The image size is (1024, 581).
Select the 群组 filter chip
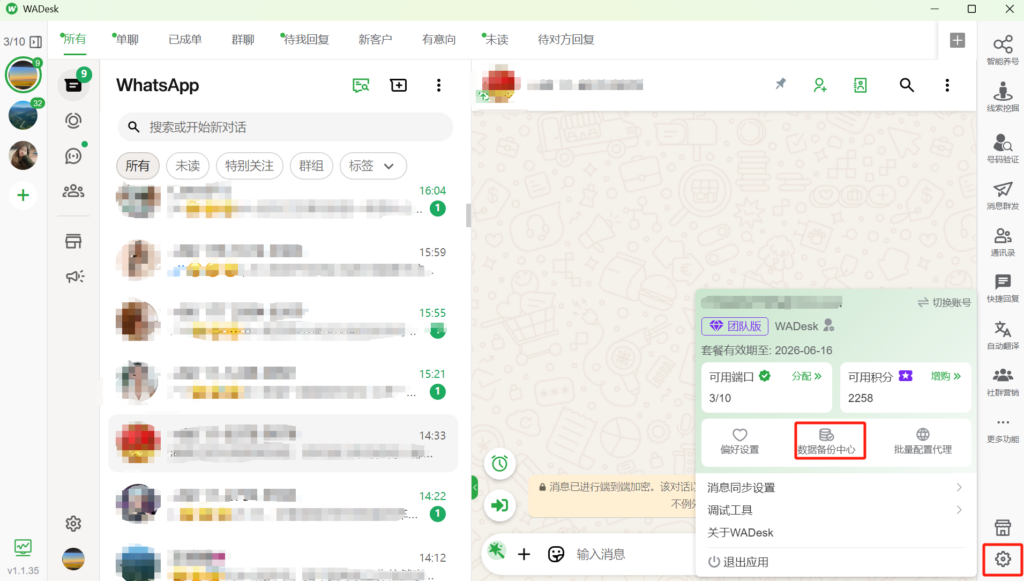[312, 166]
